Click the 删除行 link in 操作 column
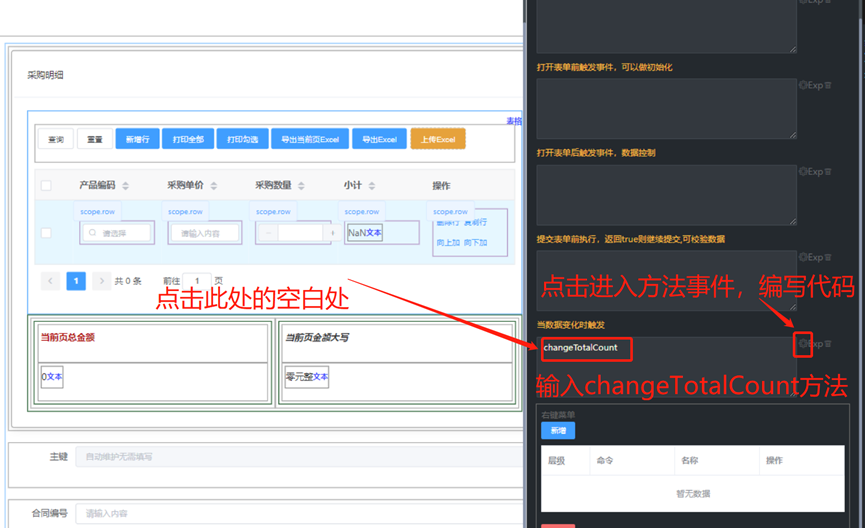The height and width of the screenshot is (528, 865). [x=447, y=222]
